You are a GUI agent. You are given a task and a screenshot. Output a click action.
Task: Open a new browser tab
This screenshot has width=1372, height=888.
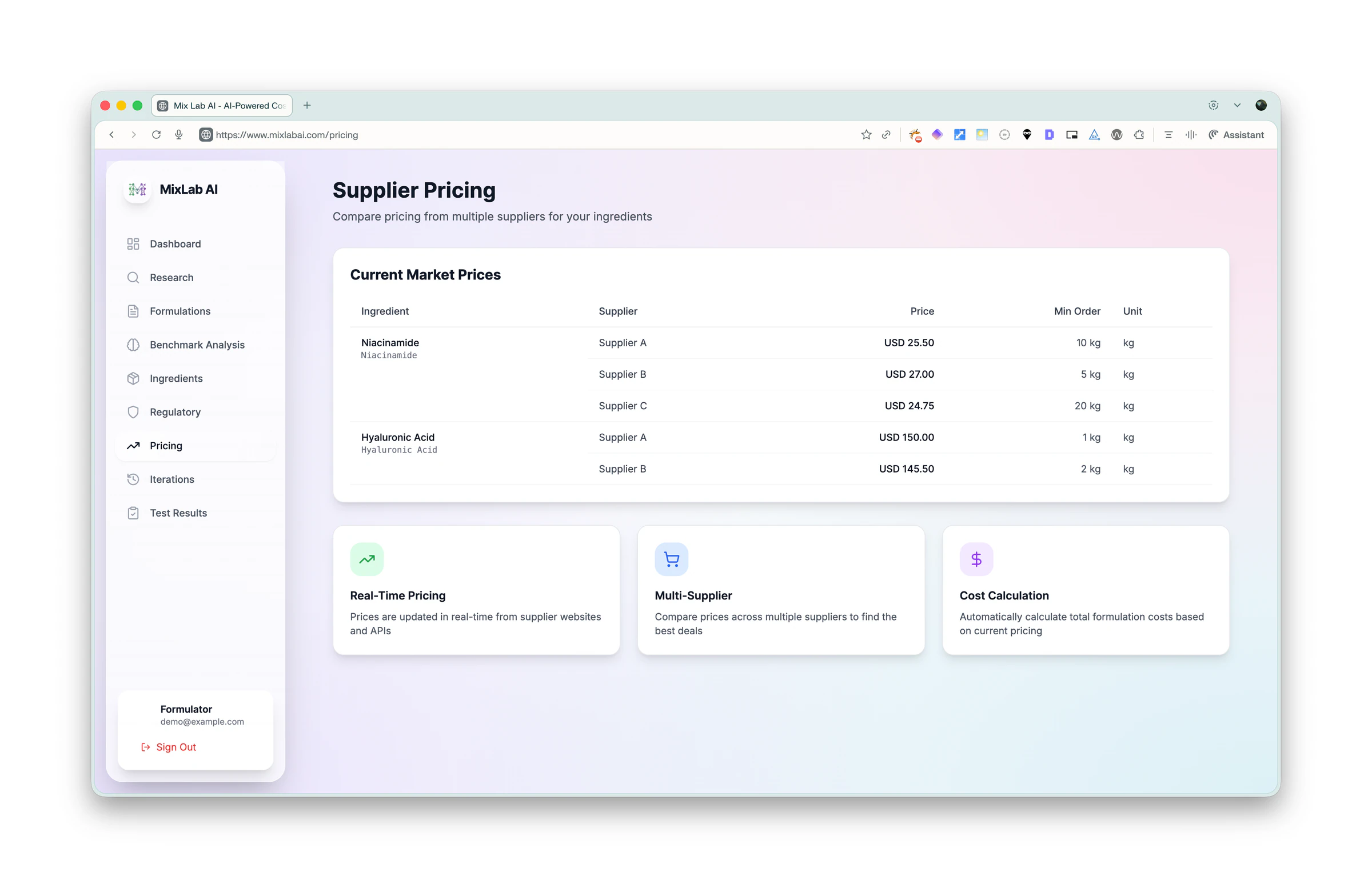306,106
